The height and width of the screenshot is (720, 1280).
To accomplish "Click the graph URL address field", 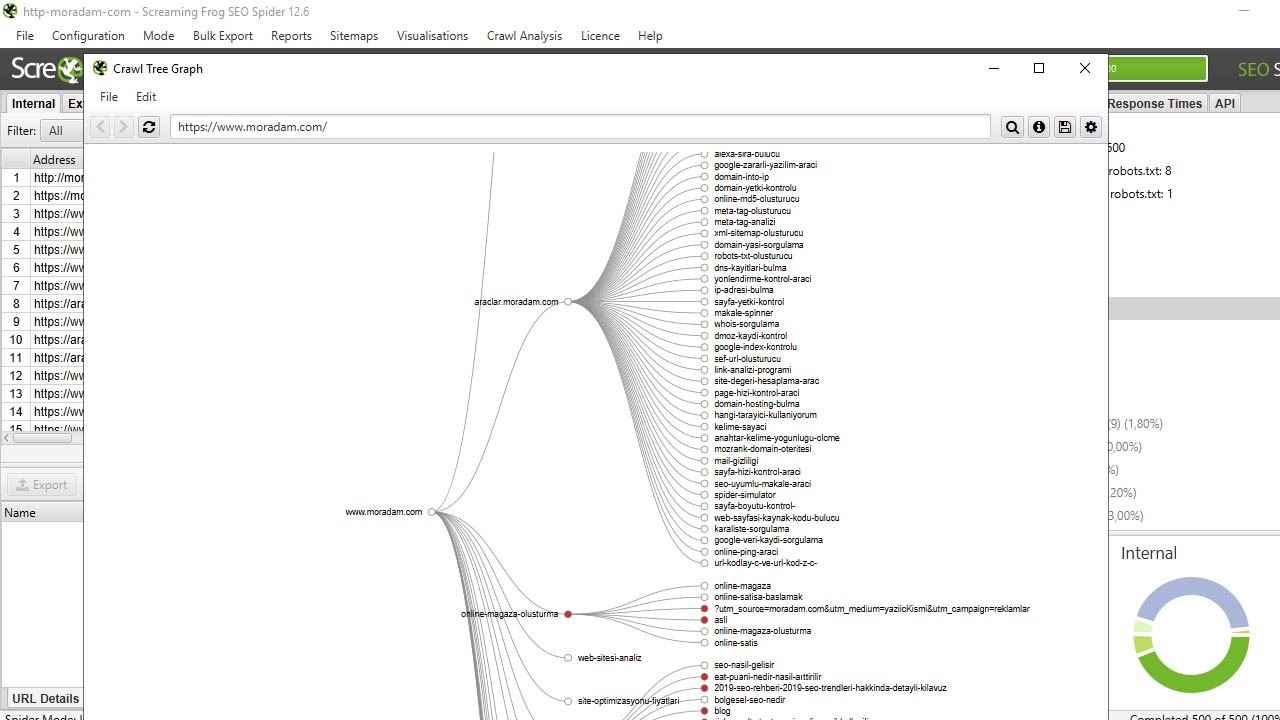I will click(x=580, y=127).
